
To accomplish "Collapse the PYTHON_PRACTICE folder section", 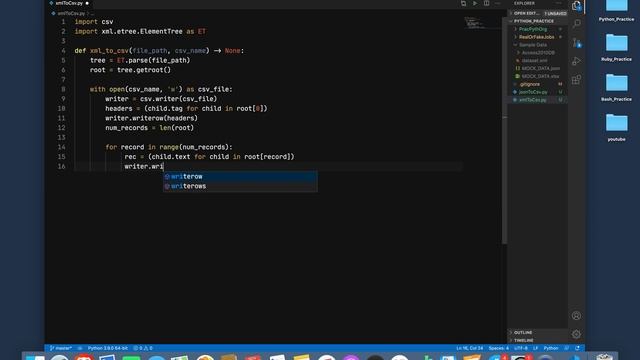I will pos(533,21).
